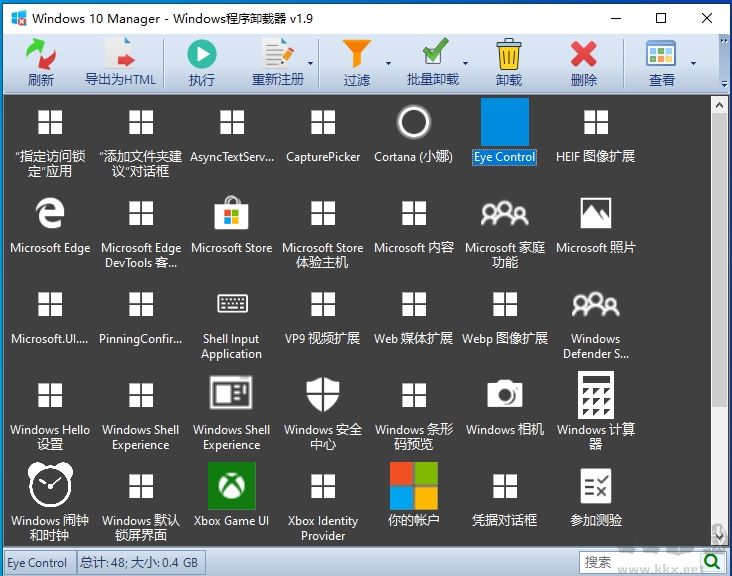Select the Microsoft 家庭功能 app icon
This screenshot has width=732, height=576.
point(505,213)
